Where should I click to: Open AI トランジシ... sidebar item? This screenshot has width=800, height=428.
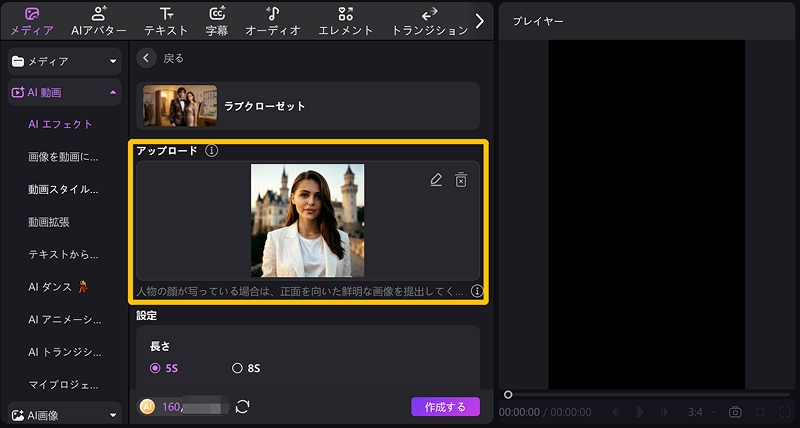pos(65,352)
